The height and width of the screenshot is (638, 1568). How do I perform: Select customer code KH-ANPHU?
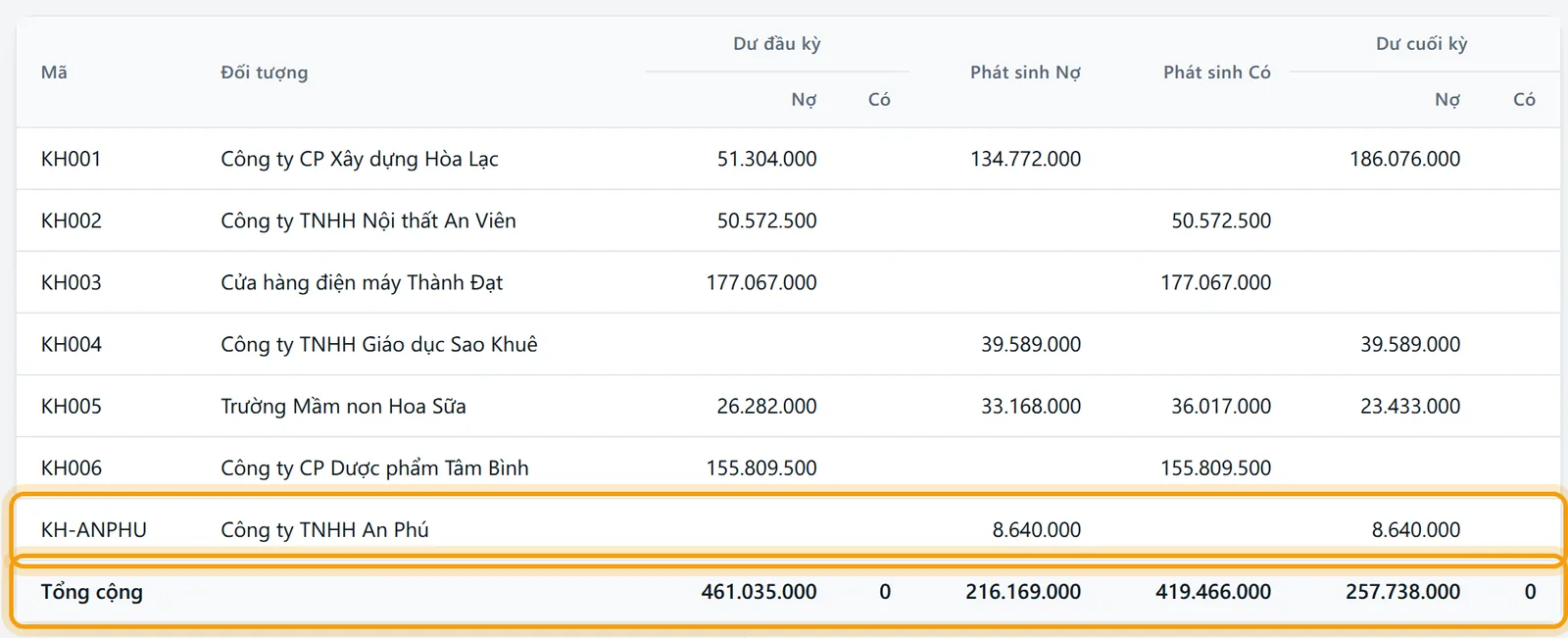coord(94,529)
